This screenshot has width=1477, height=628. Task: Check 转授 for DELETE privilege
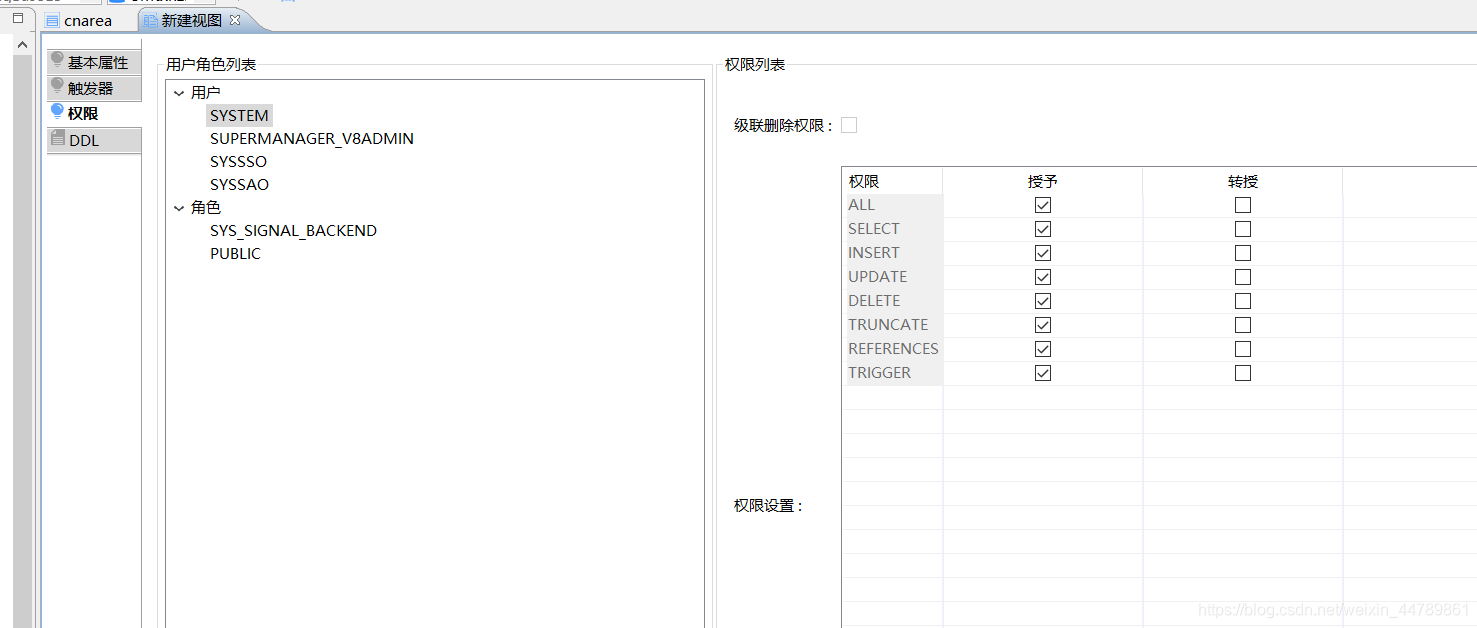pos(1243,301)
